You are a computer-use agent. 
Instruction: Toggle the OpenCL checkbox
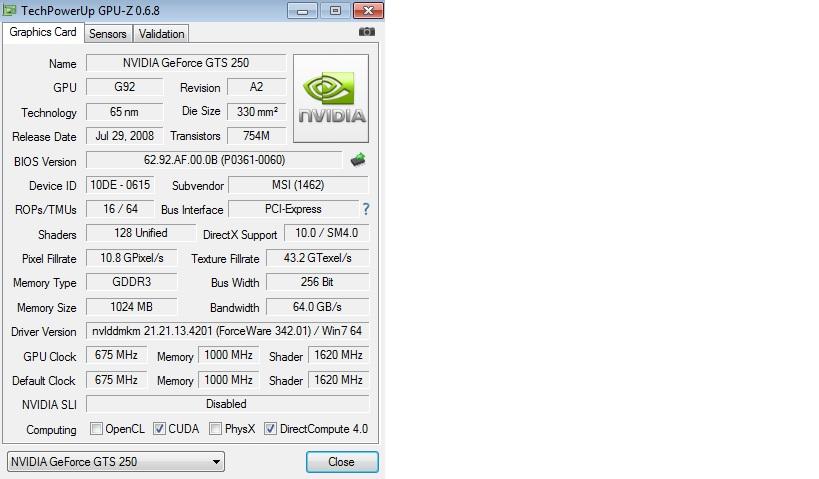[96, 429]
